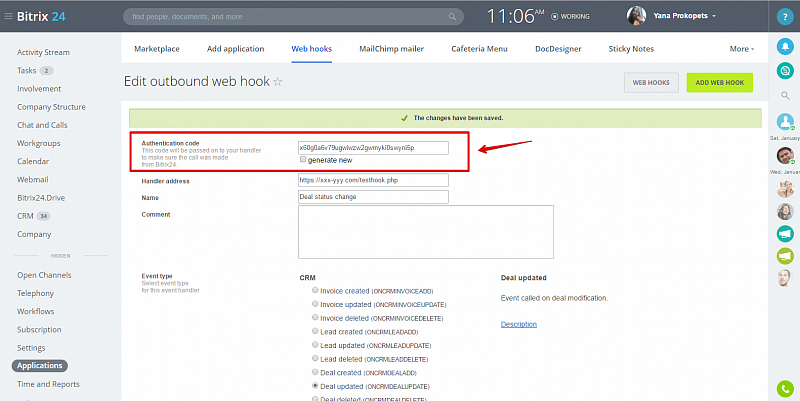Open the Marketplace tab
The width and height of the screenshot is (800, 401).
coord(157,49)
